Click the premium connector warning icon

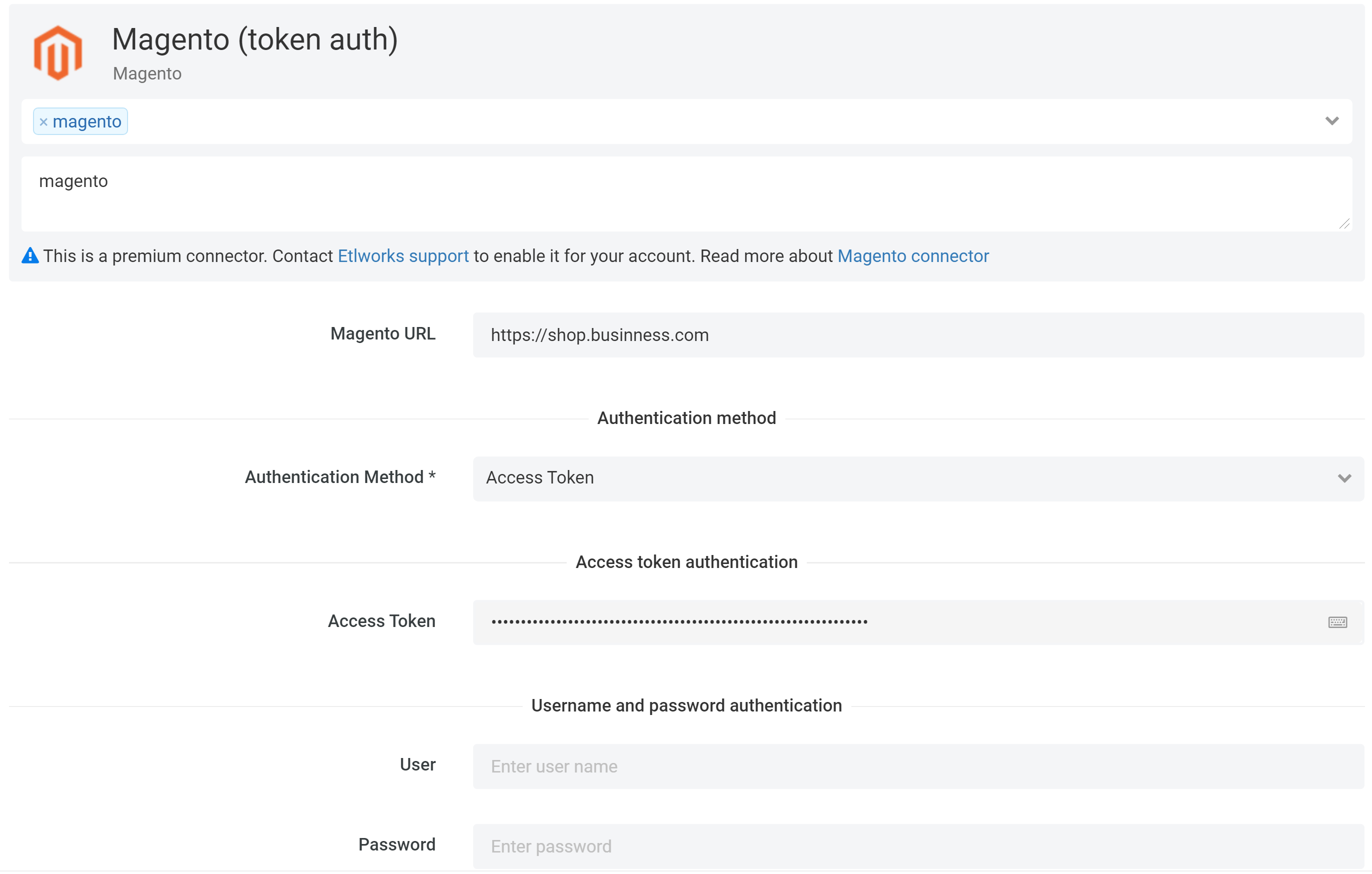point(30,256)
